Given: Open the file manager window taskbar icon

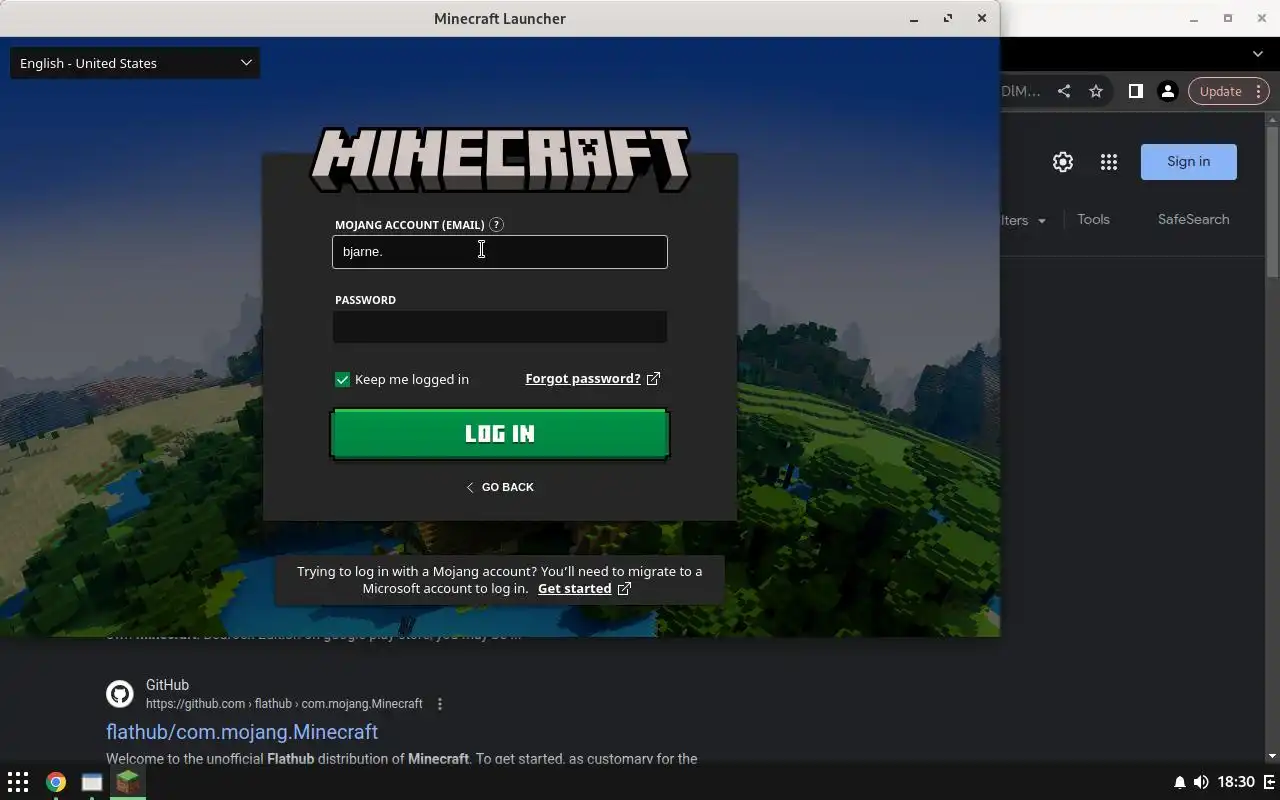Looking at the screenshot, I should (x=92, y=782).
